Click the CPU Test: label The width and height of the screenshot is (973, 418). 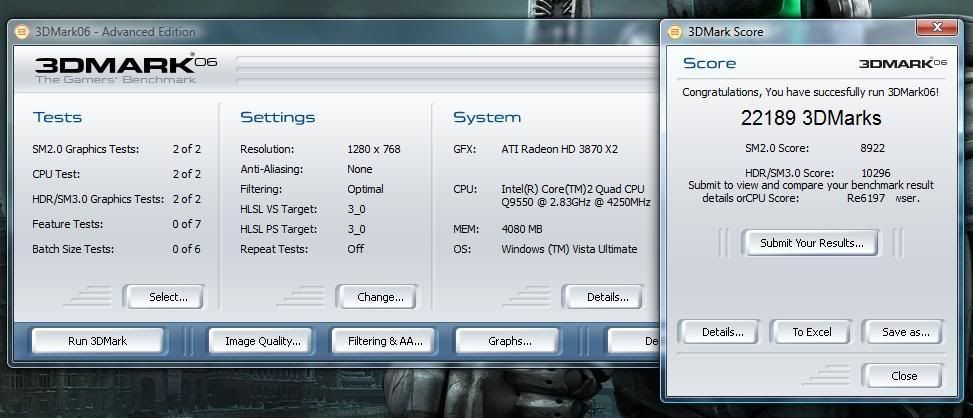(x=56, y=174)
